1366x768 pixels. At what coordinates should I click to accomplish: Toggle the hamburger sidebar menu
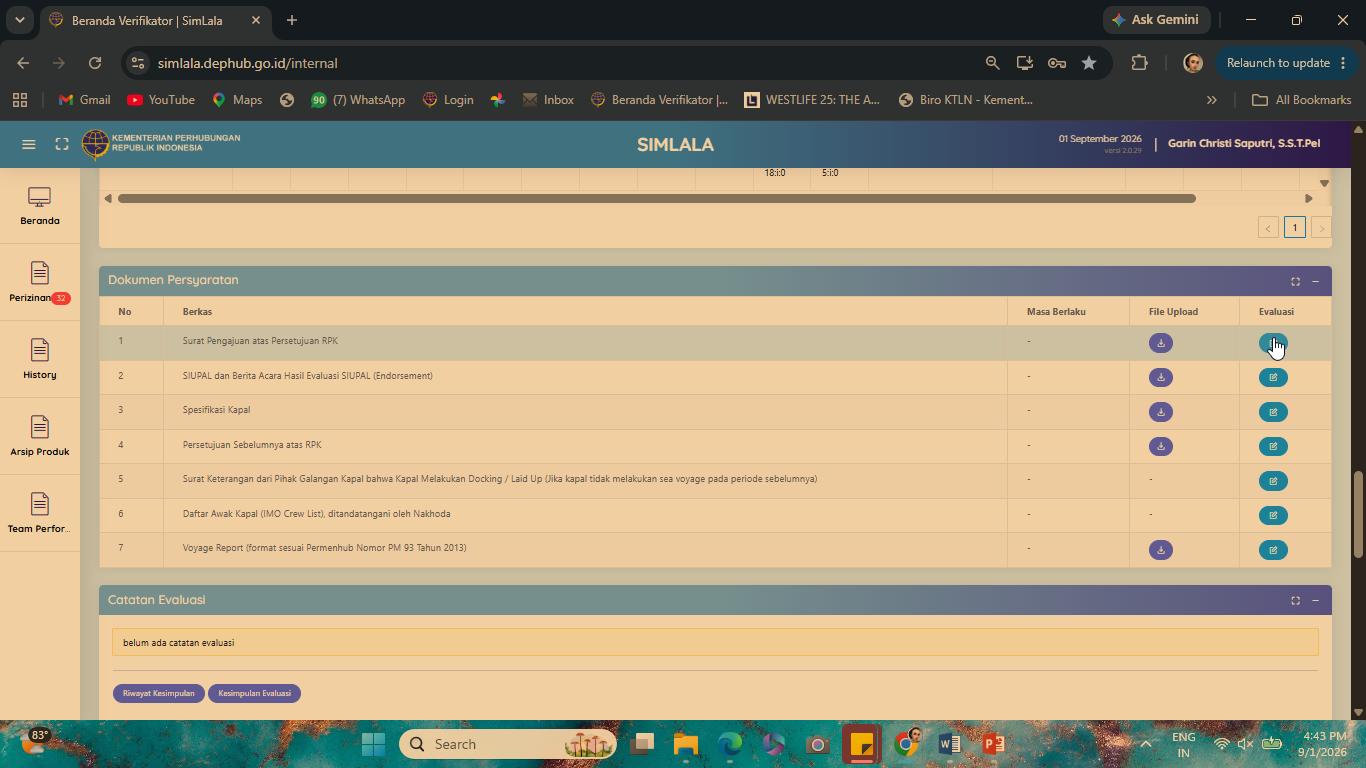29,144
